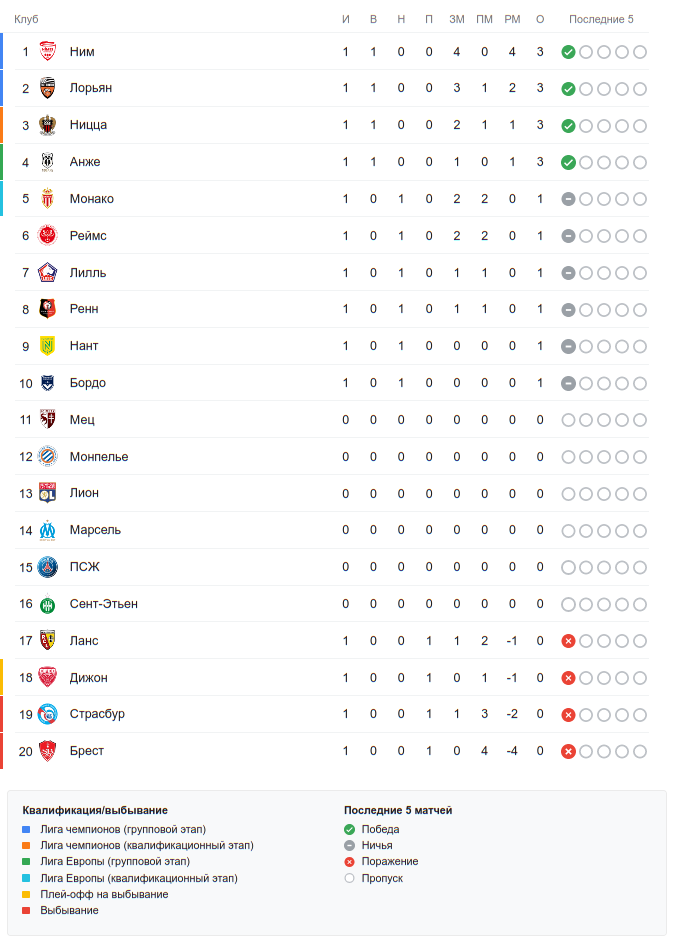Click Monaco's gray draw indicator
Image resolution: width=673 pixels, height=943 pixels.
(568, 199)
